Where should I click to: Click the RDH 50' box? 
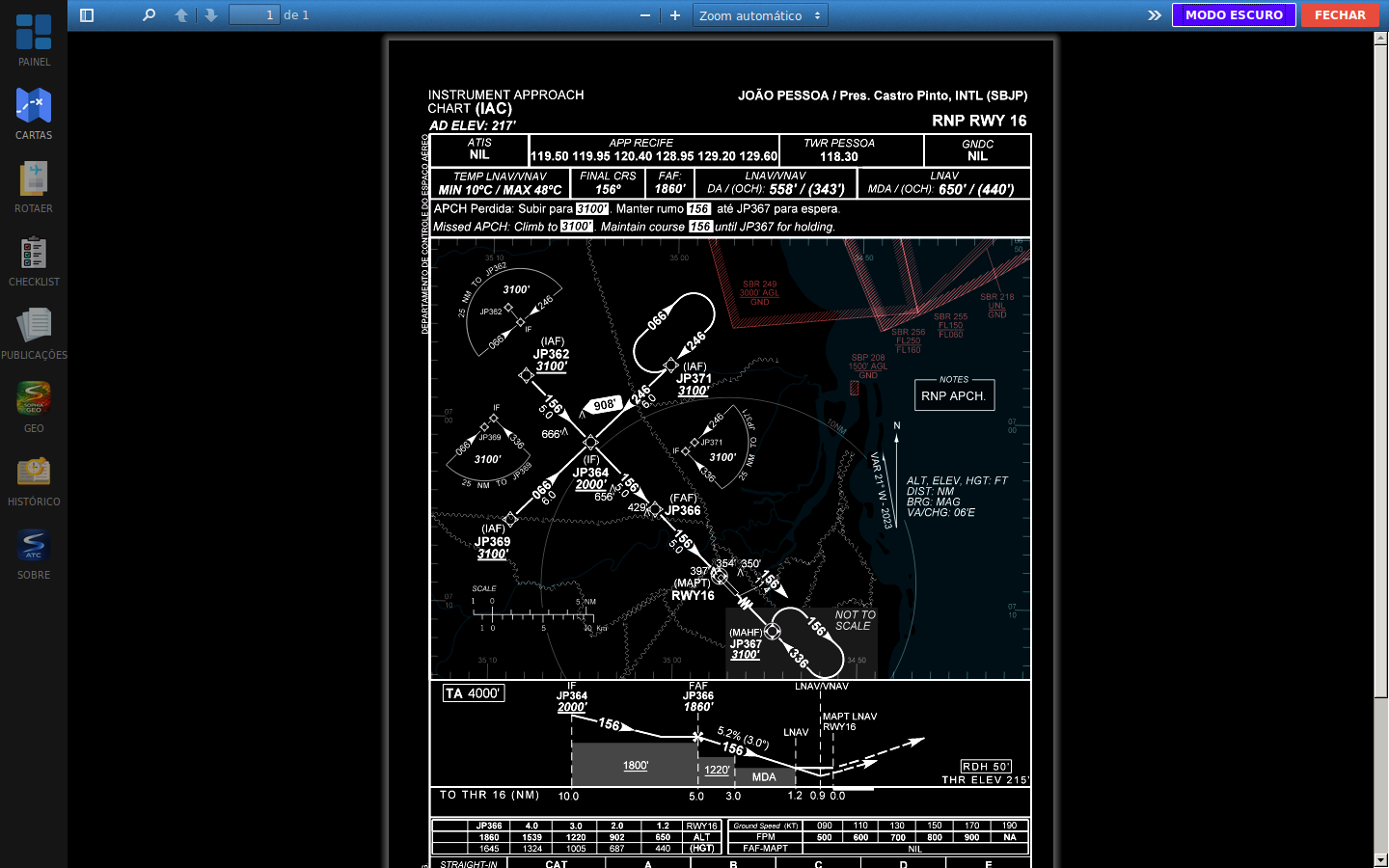986,767
